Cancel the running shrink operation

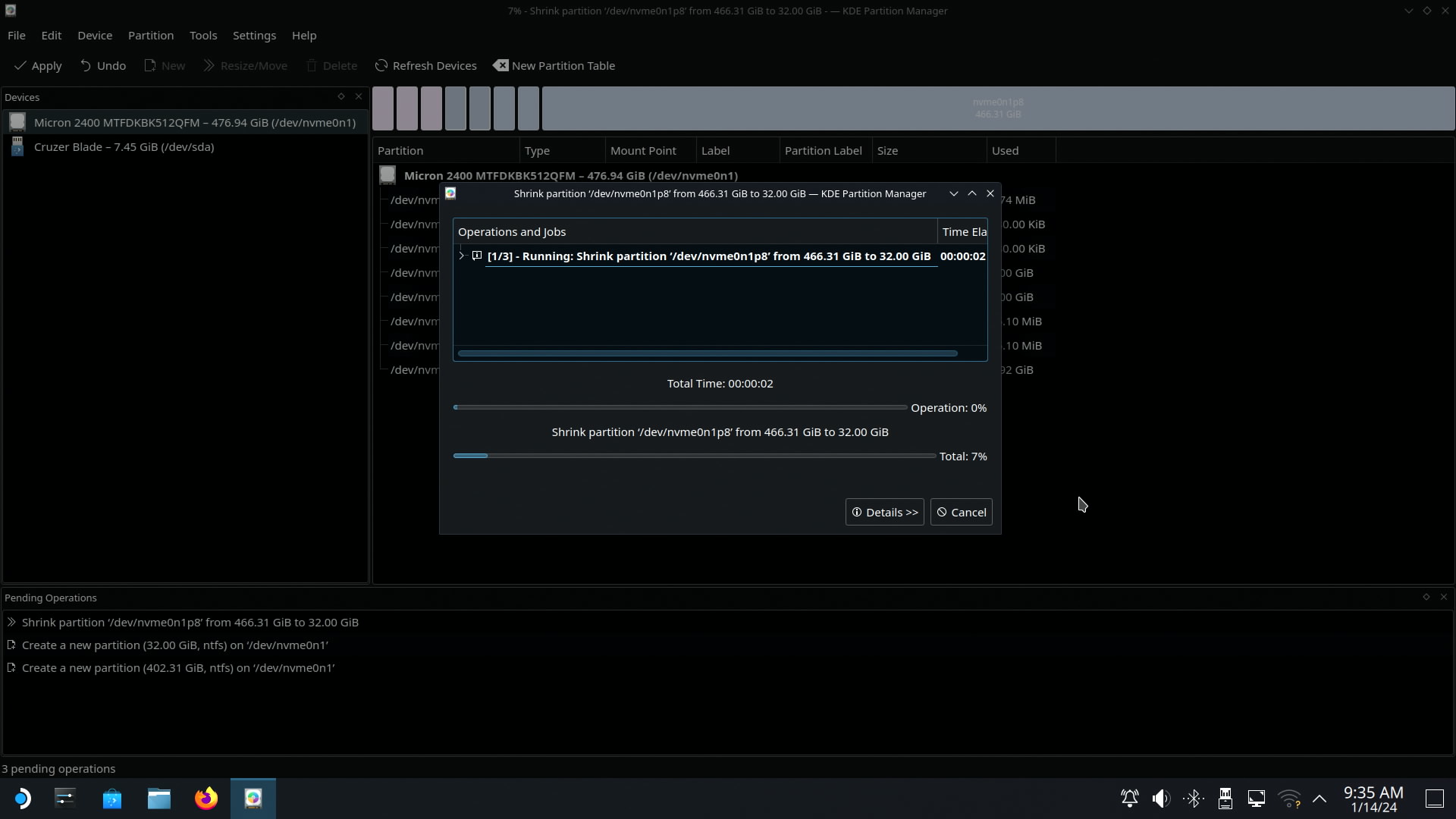coord(961,512)
